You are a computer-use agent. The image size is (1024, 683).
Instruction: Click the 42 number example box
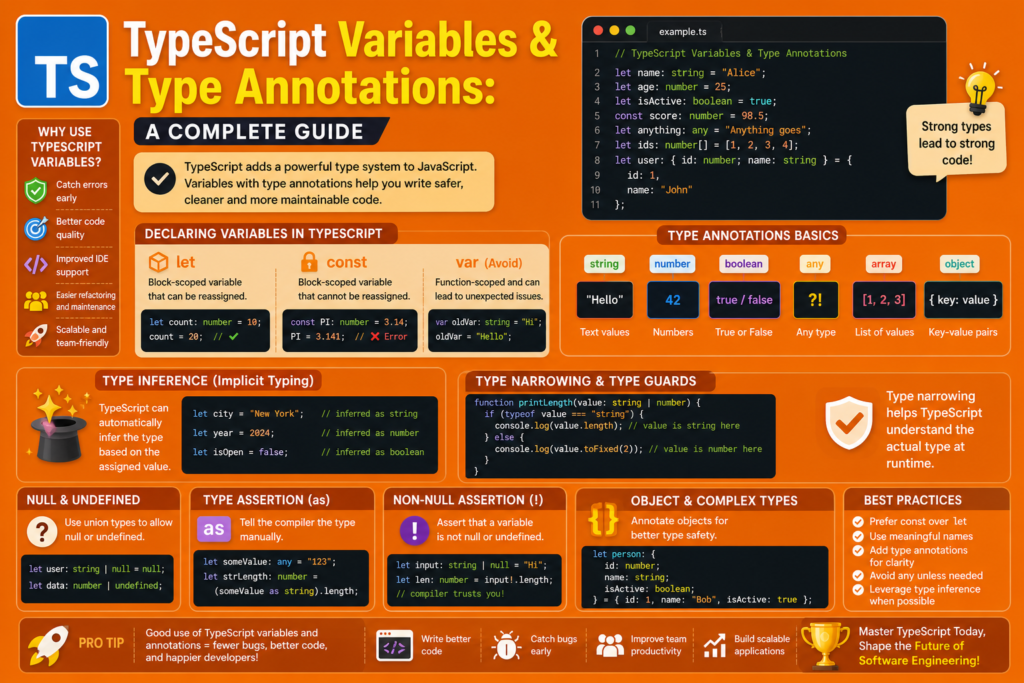pyautogui.click(x=673, y=300)
